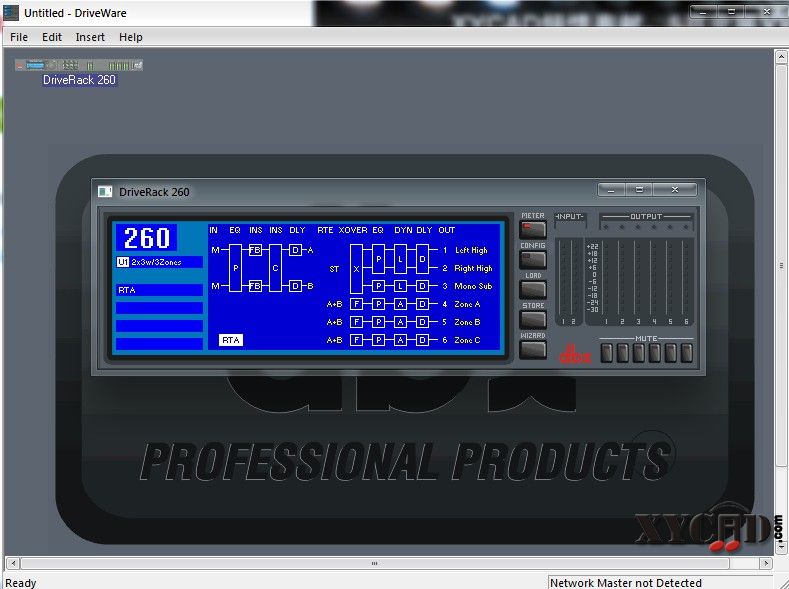Open the Zone B AGC A block
The width and height of the screenshot is (789, 589).
click(x=400, y=322)
